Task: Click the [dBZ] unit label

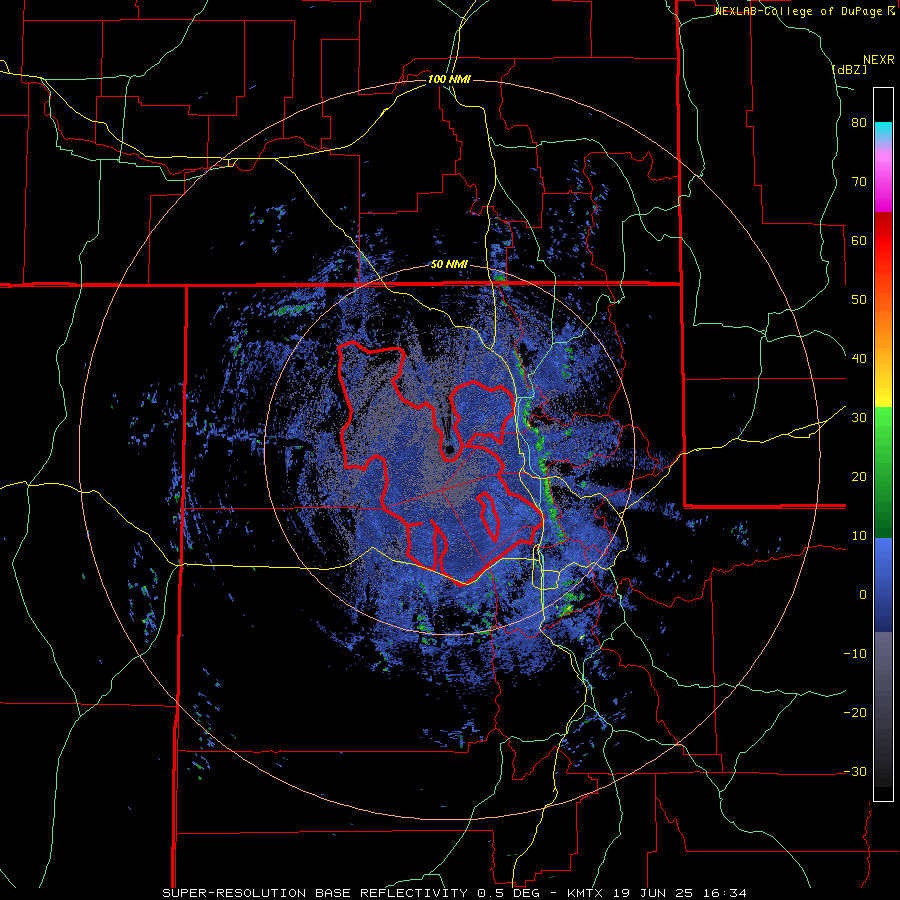Action: click(849, 69)
